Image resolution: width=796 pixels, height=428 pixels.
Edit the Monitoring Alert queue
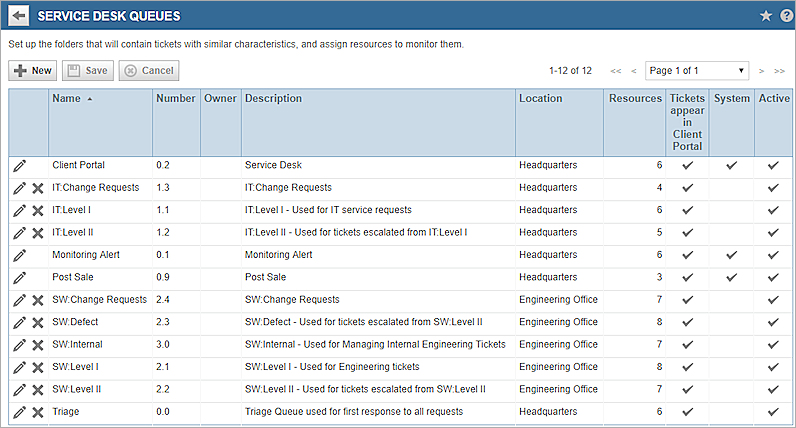click(19, 255)
